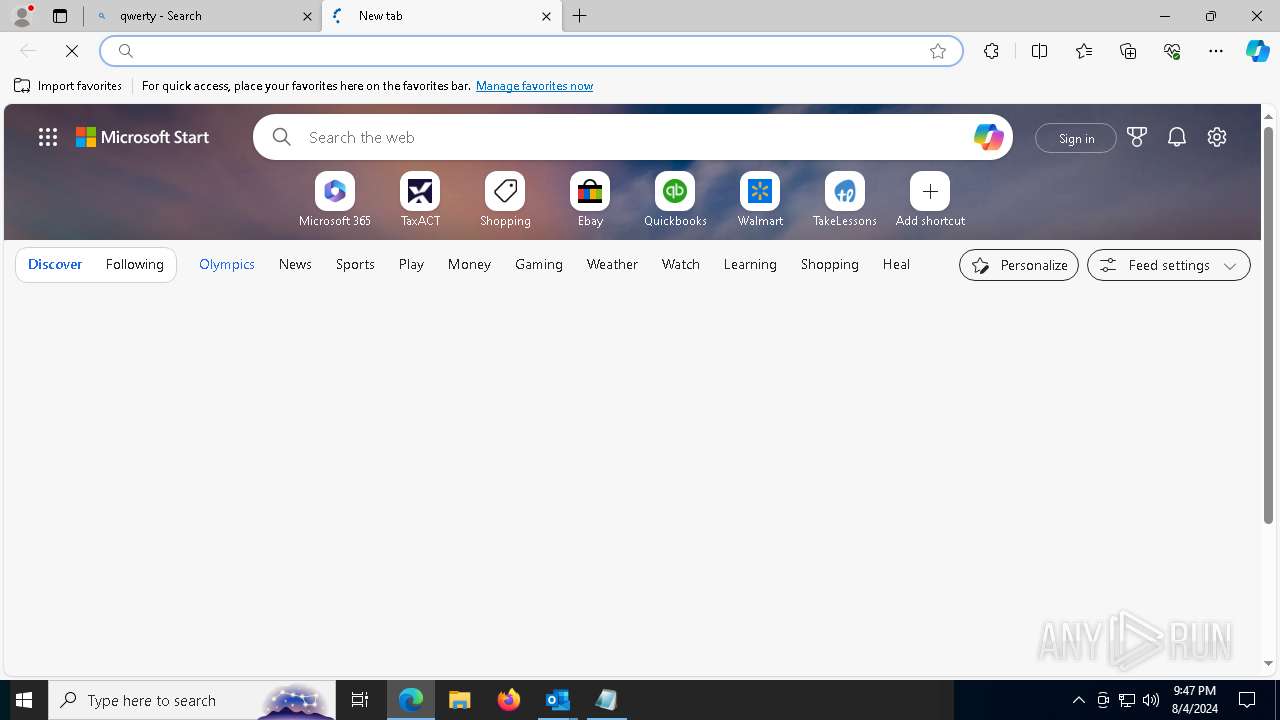Open Outlook from the taskbar
Viewport: 1280px width, 720px height.
(x=557, y=700)
